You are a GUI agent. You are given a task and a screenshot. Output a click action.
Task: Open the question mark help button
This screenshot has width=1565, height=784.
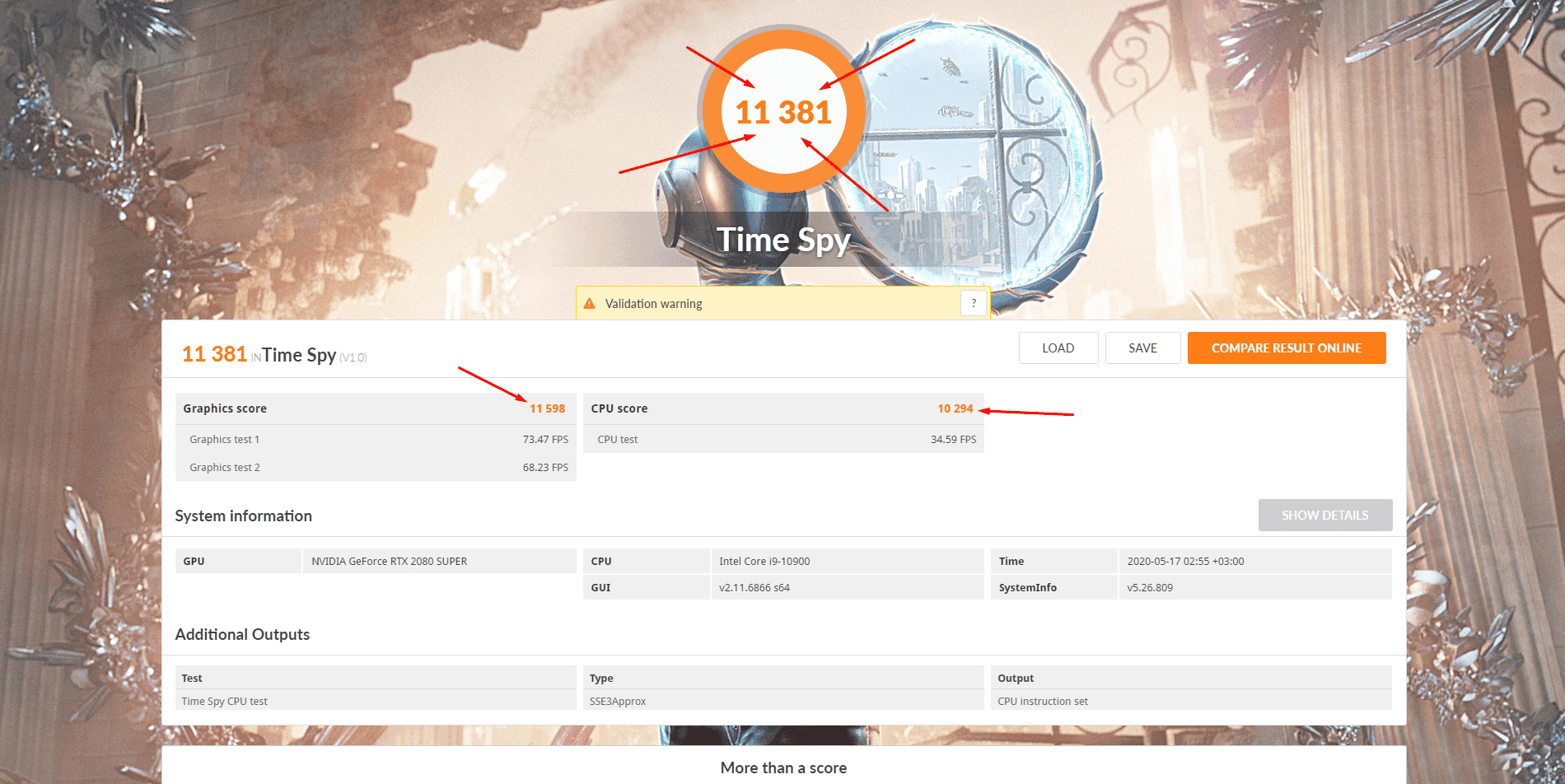(973, 303)
